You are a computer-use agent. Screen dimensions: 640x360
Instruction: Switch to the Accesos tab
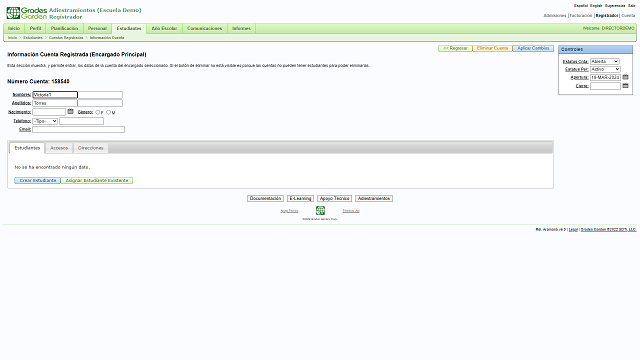pyautogui.click(x=59, y=148)
